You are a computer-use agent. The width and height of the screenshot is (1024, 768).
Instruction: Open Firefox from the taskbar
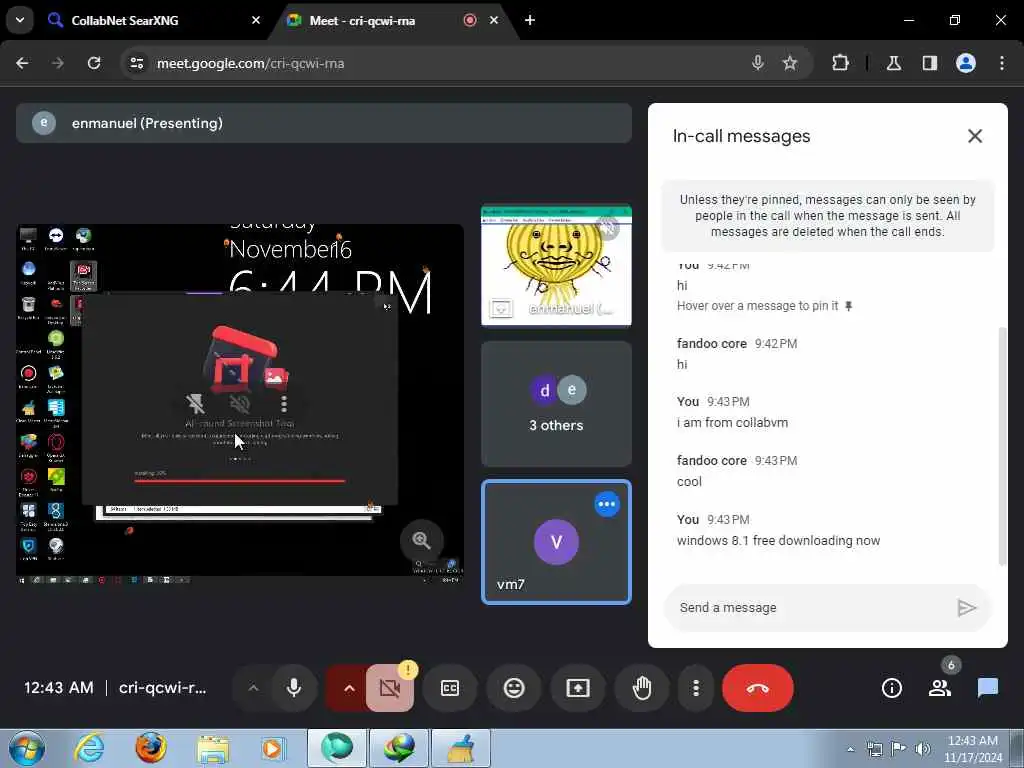pyautogui.click(x=151, y=748)
